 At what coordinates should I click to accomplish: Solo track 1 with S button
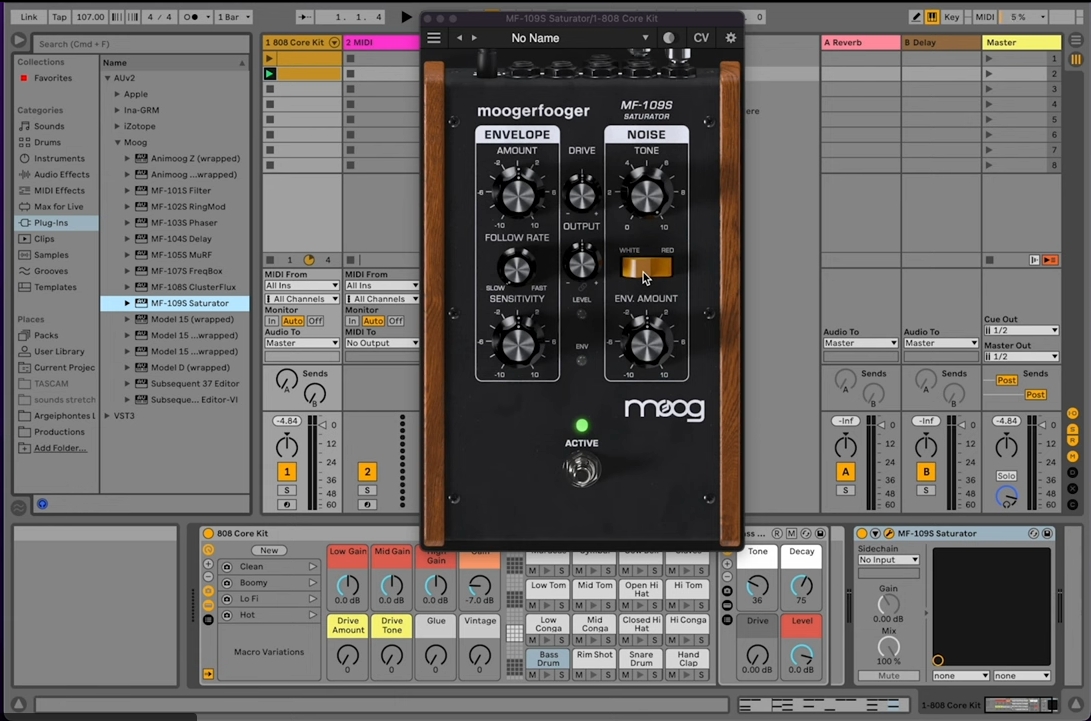287,491
